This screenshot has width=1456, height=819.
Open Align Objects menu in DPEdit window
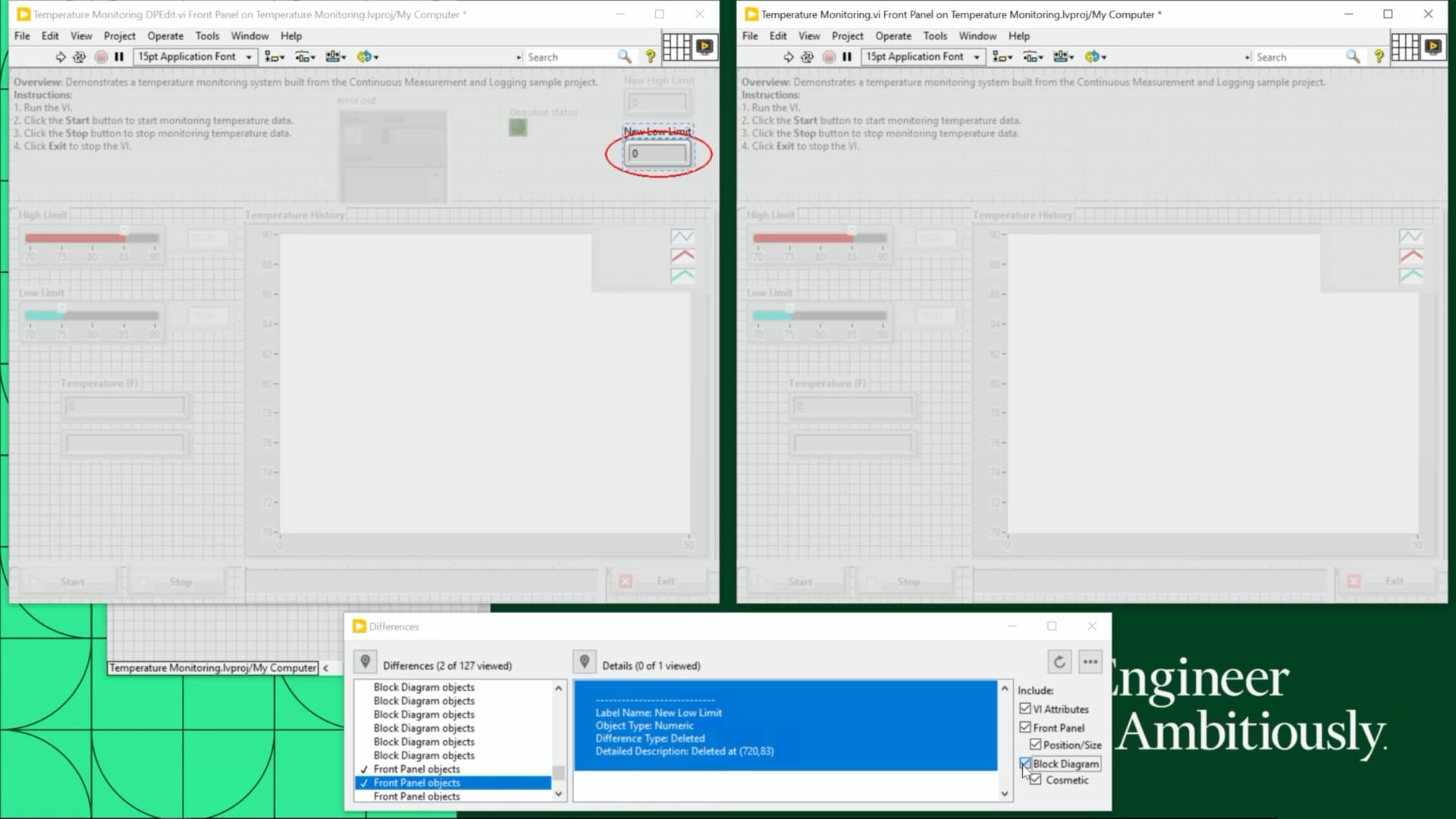coord(275,57)
